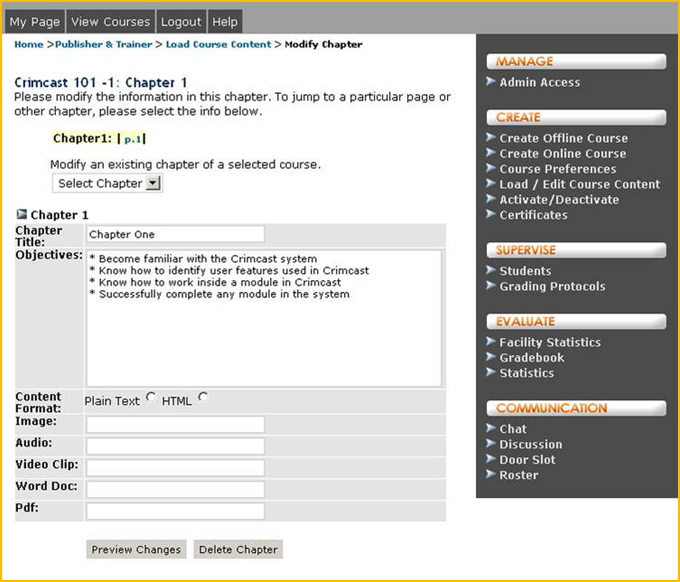
Task: Select the HTML content format option
Action: (x=203, y=398)
